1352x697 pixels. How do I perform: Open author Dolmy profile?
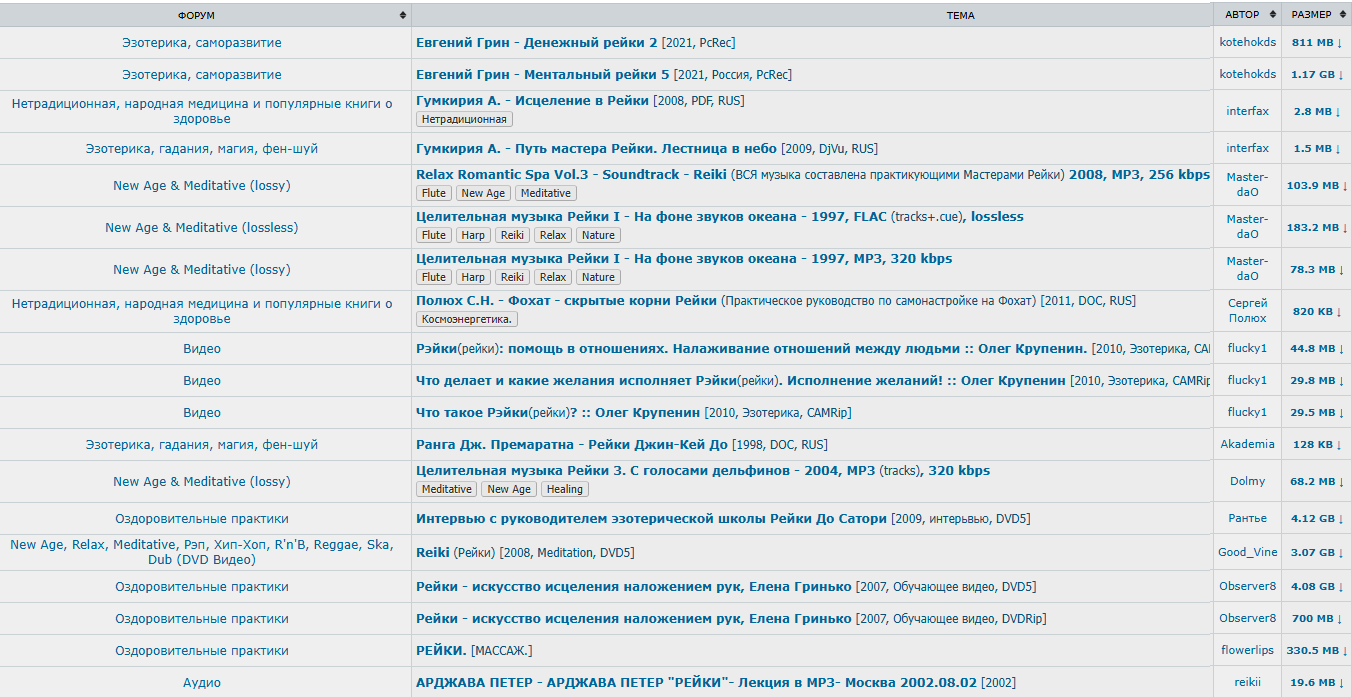pos(1247,482)
